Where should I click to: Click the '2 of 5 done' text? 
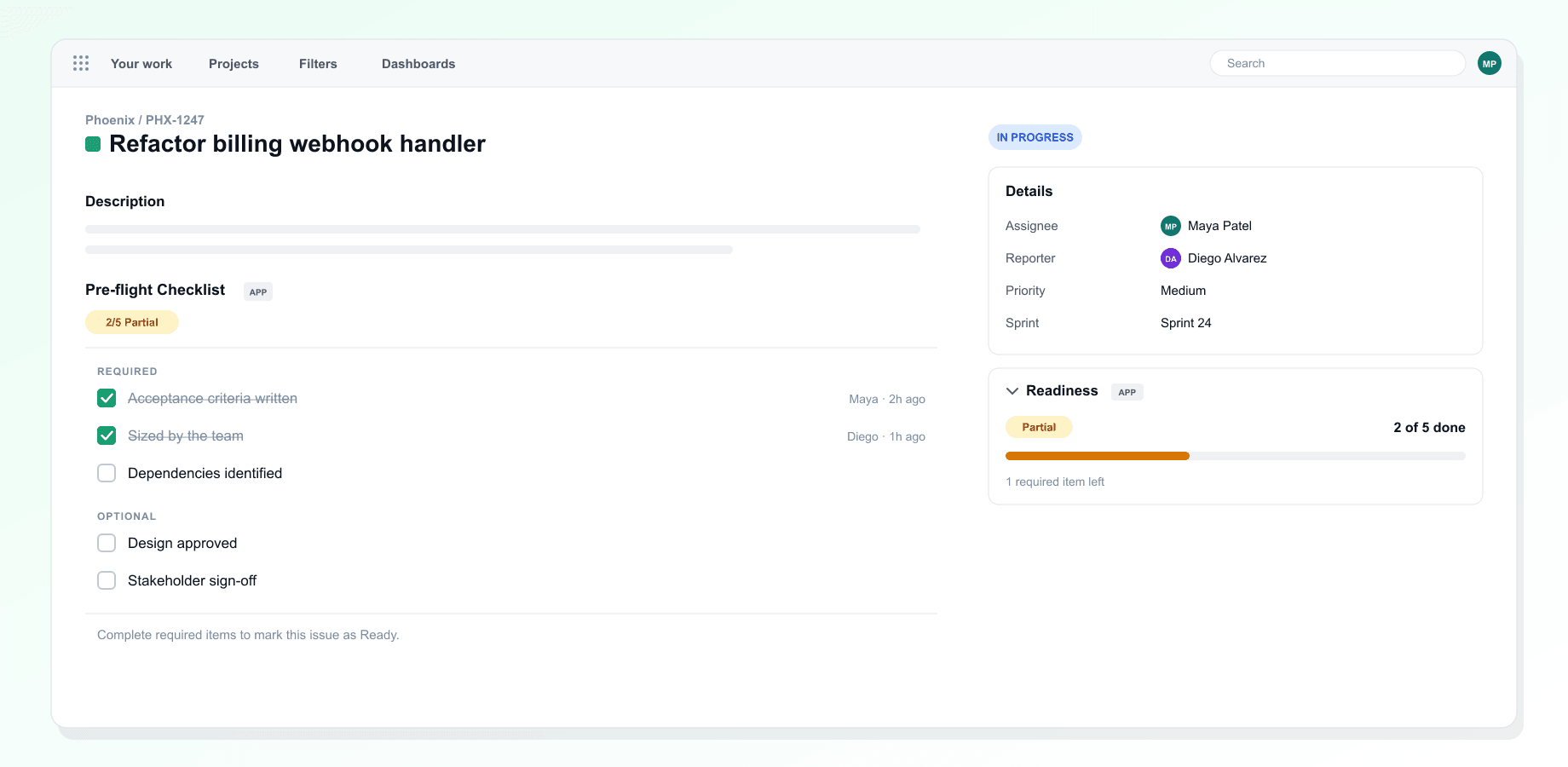point(1429,427)
